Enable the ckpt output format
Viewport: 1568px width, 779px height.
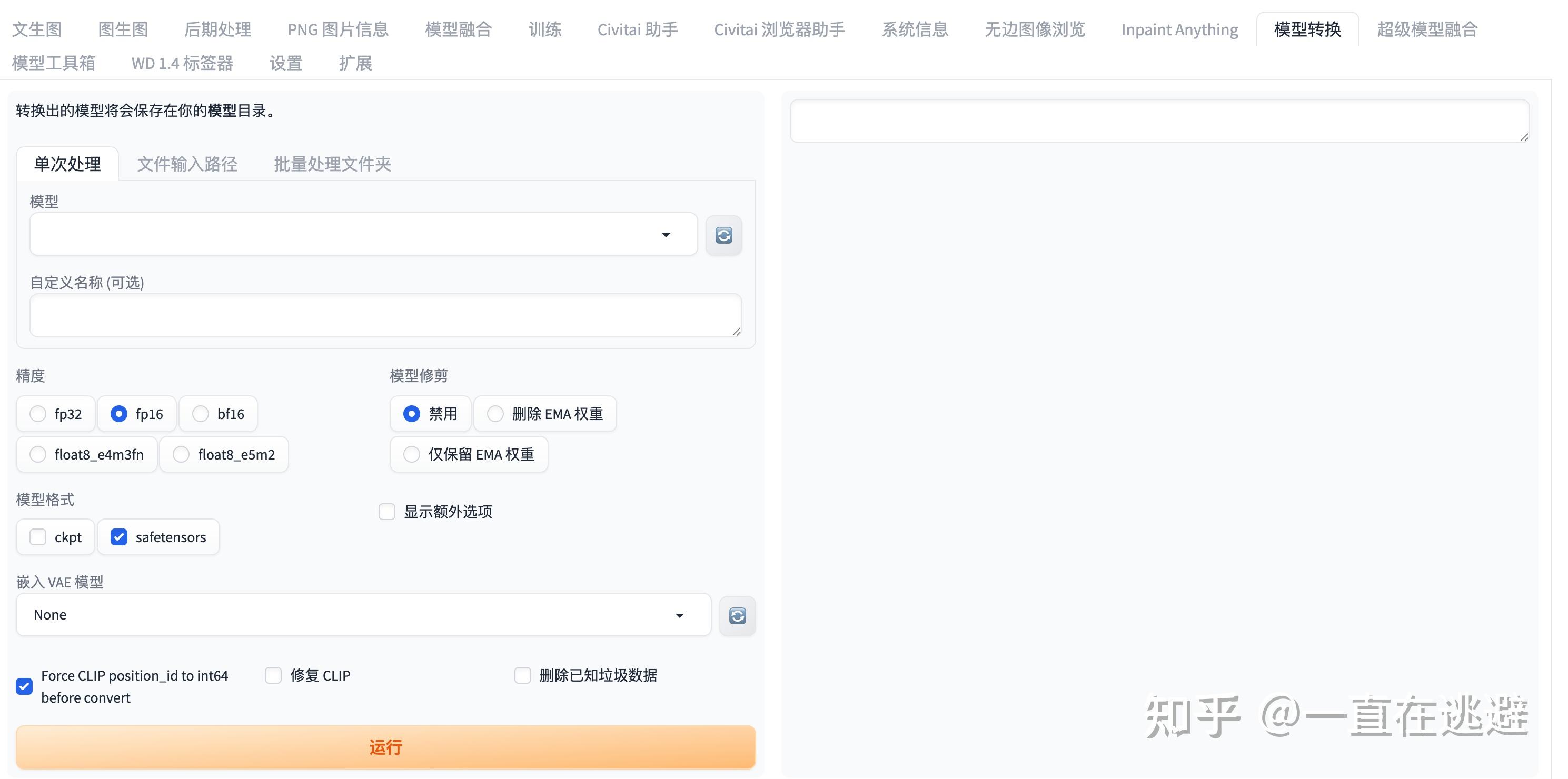point(38,537)
